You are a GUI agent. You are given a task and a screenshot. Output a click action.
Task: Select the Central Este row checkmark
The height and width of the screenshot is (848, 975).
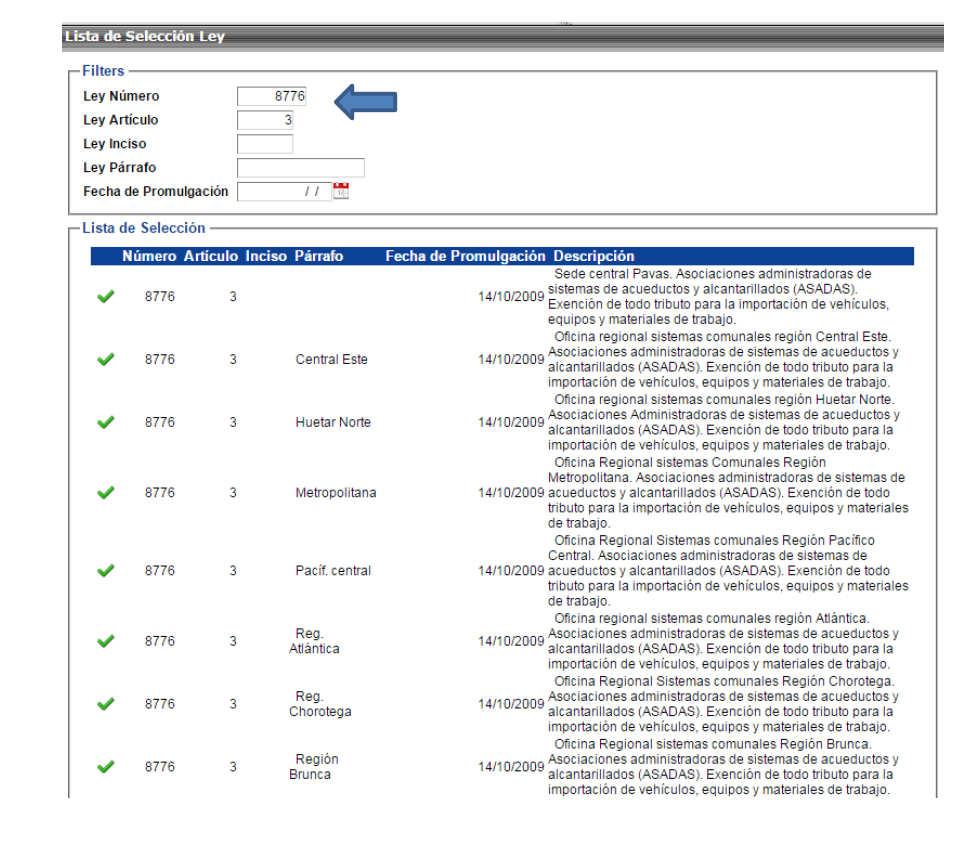[105, 360]
